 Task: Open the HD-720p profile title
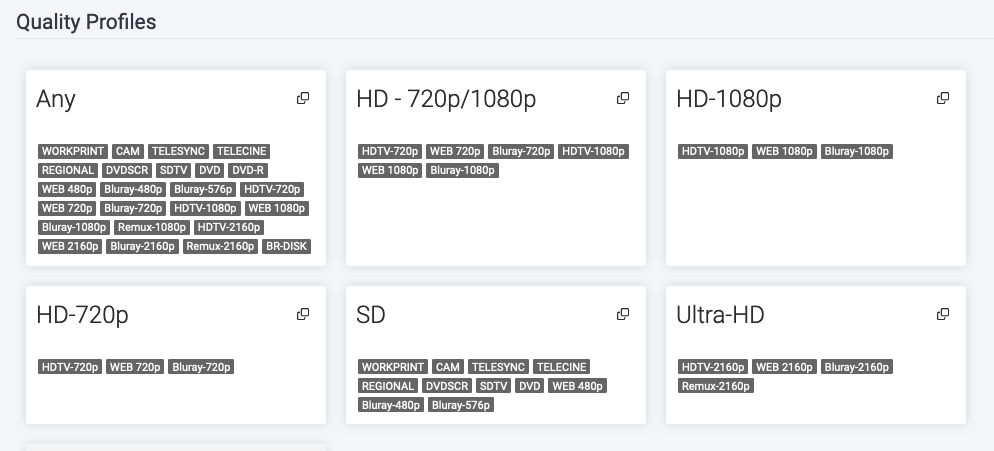82,315
